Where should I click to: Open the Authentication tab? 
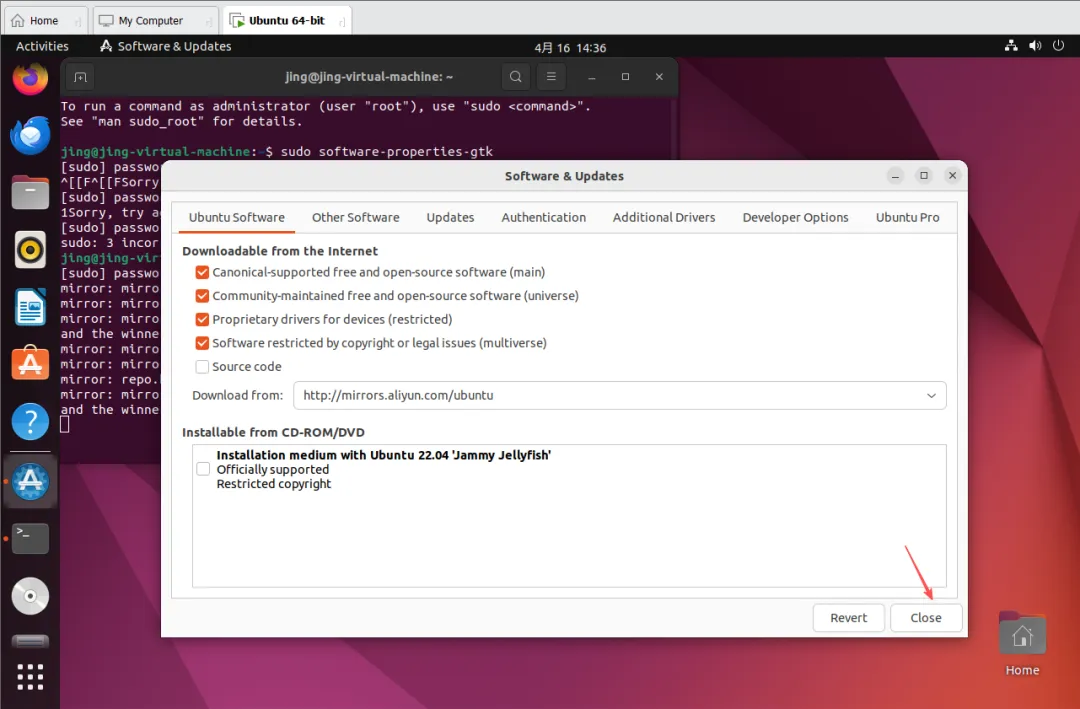point(543,217)
